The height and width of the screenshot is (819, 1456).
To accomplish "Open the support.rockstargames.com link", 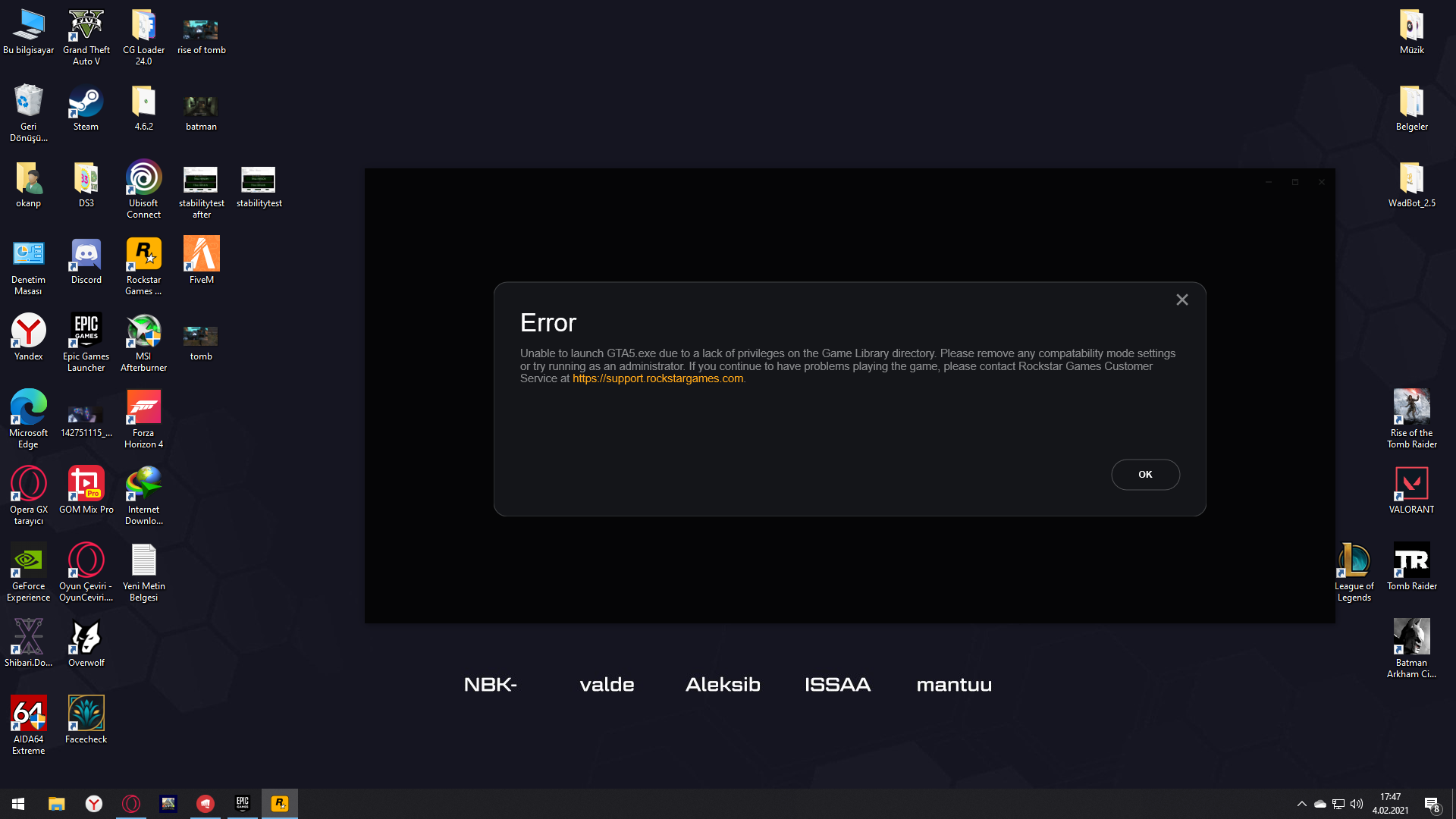I will click(x=657, y=378).
